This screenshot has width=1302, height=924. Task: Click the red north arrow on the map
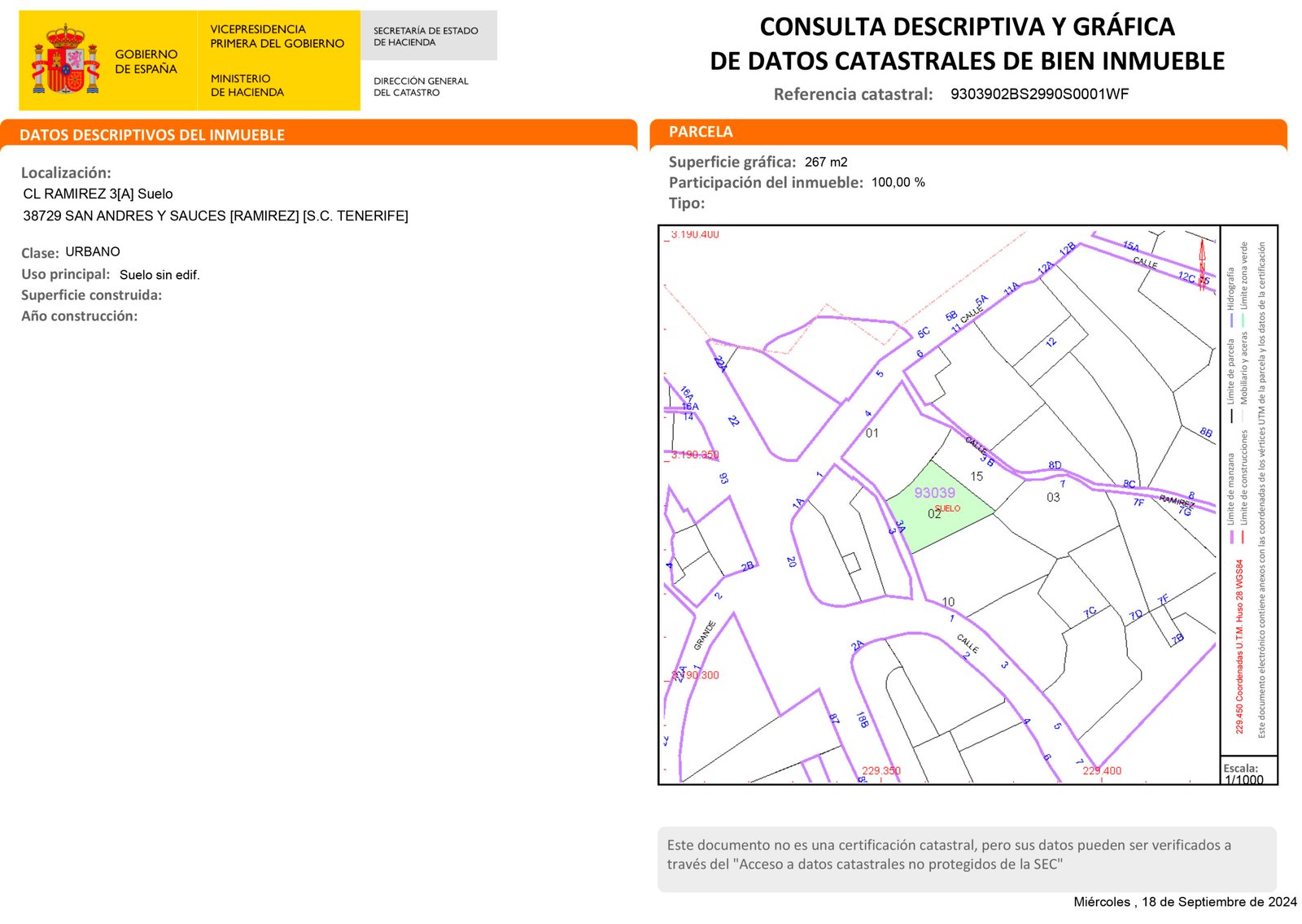(x=1202, y=265)
